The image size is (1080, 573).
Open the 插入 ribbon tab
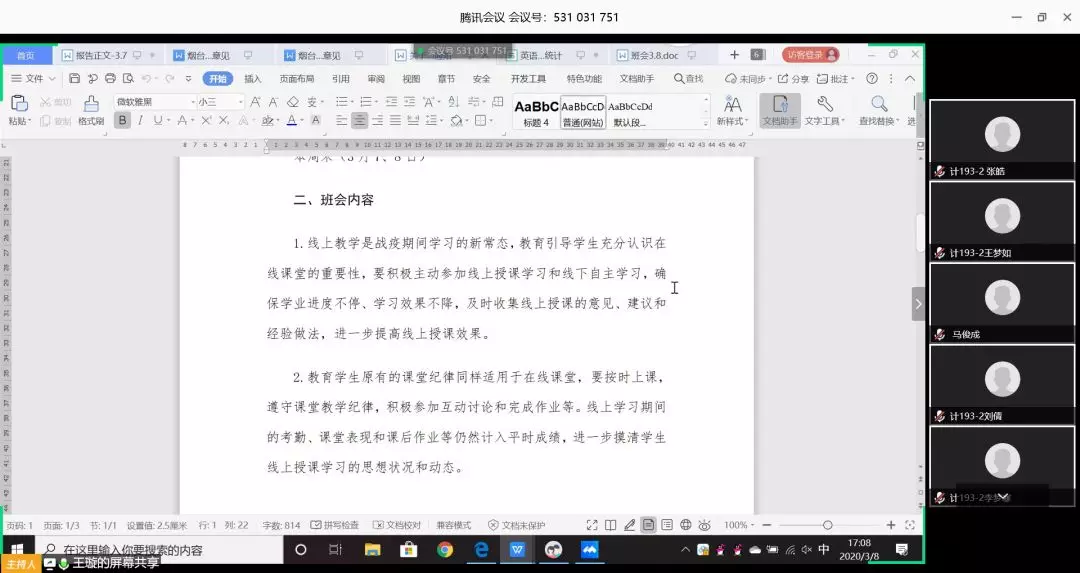253,78
